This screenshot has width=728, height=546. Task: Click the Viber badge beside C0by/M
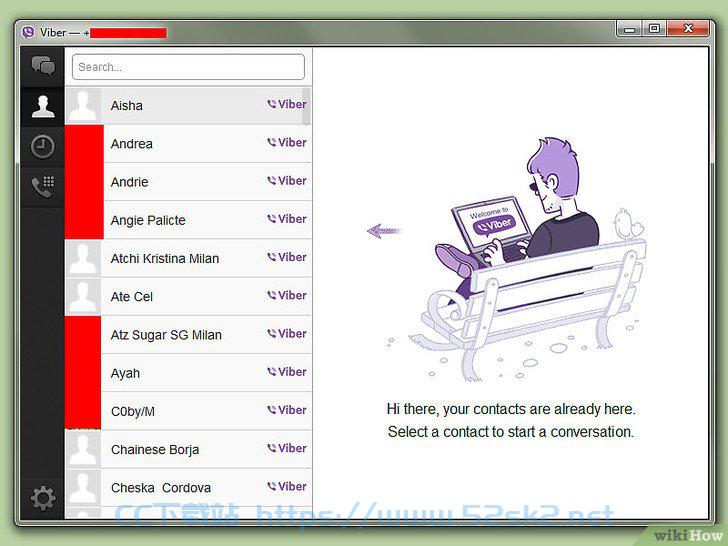pyautogui.click(x=286, y=410)
